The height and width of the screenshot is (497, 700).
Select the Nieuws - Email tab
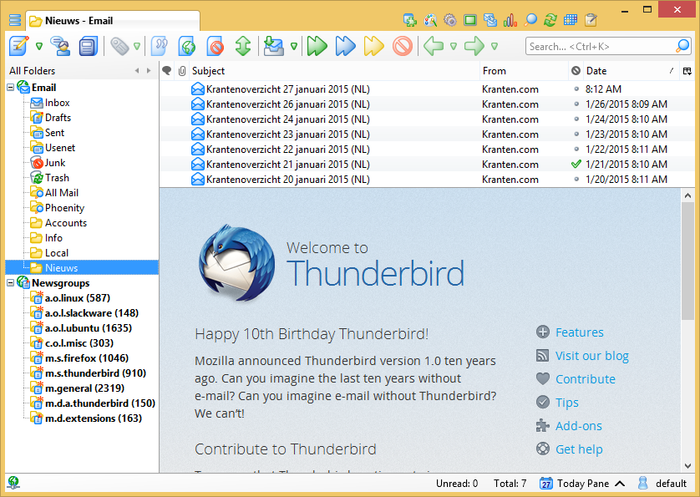tap(113, 21)
